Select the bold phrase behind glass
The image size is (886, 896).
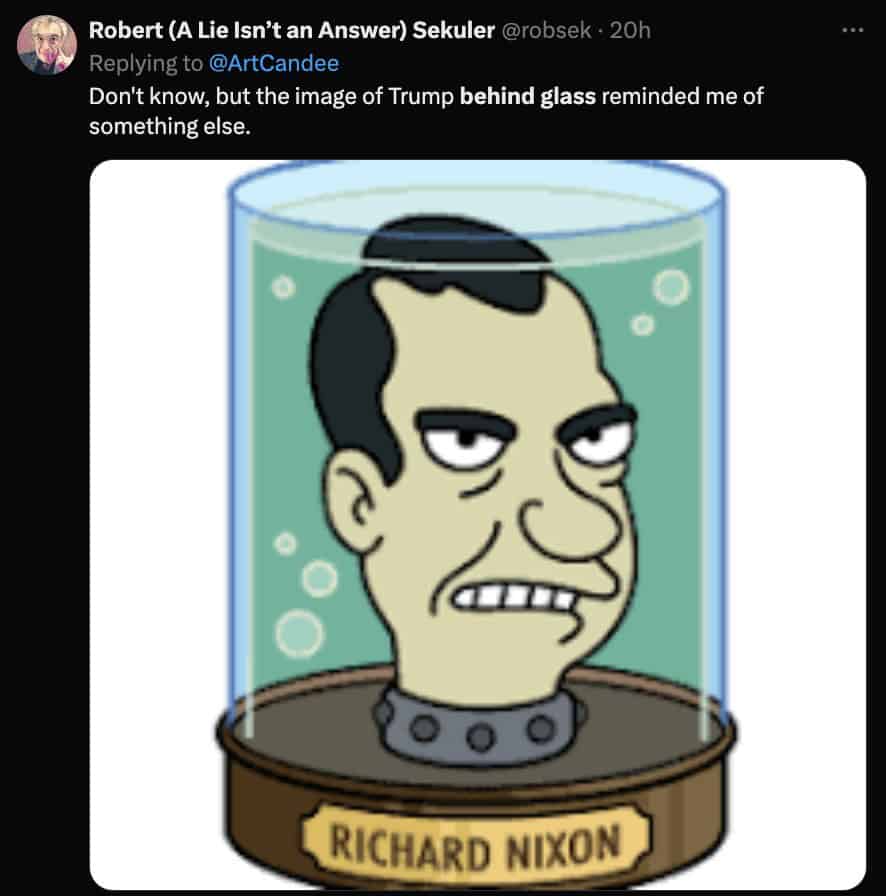pyautogui.click(x=530, y=96)
